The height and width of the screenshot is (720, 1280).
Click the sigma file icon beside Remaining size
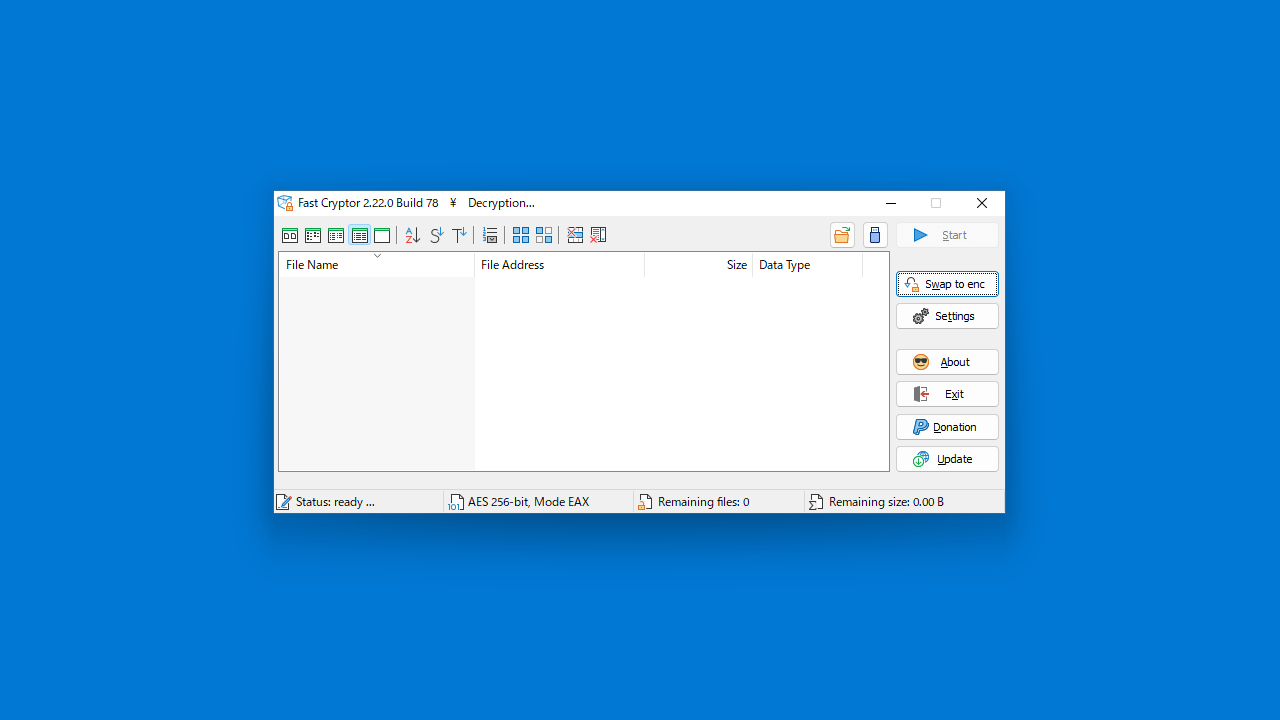tap(816, 502)
